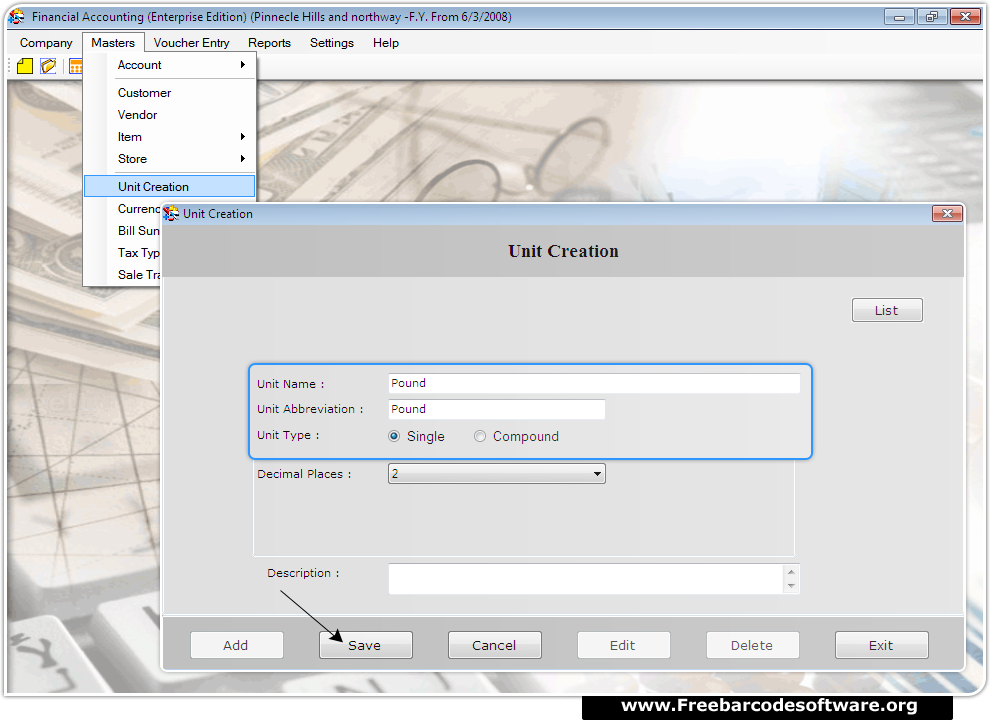Select Unit Creation menu entry
990x720 pixels.
click(169, 186)
